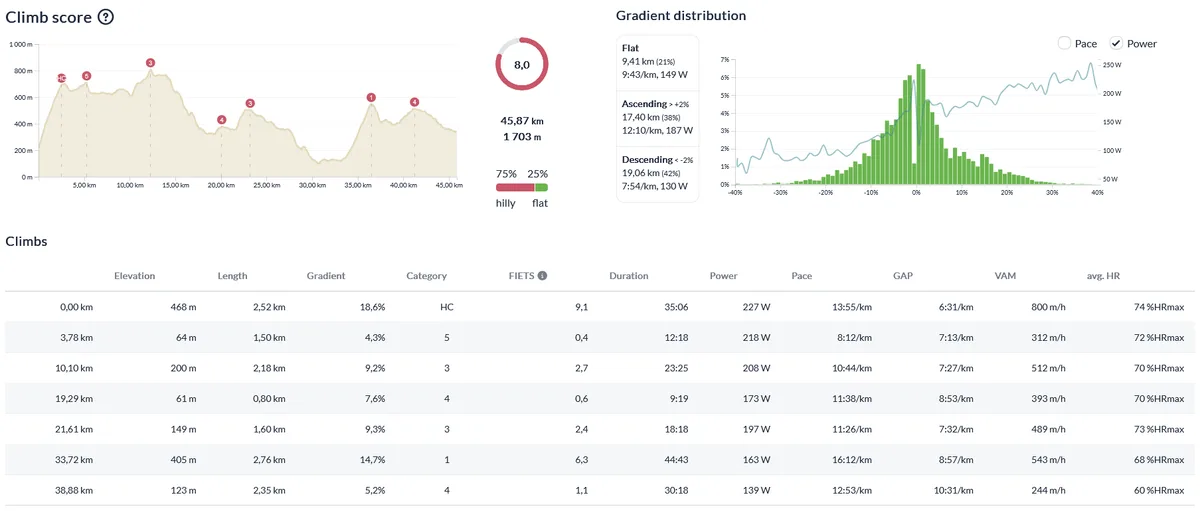
Task: Open the Climb score help question-mark icon
Action: pos(105,17)
